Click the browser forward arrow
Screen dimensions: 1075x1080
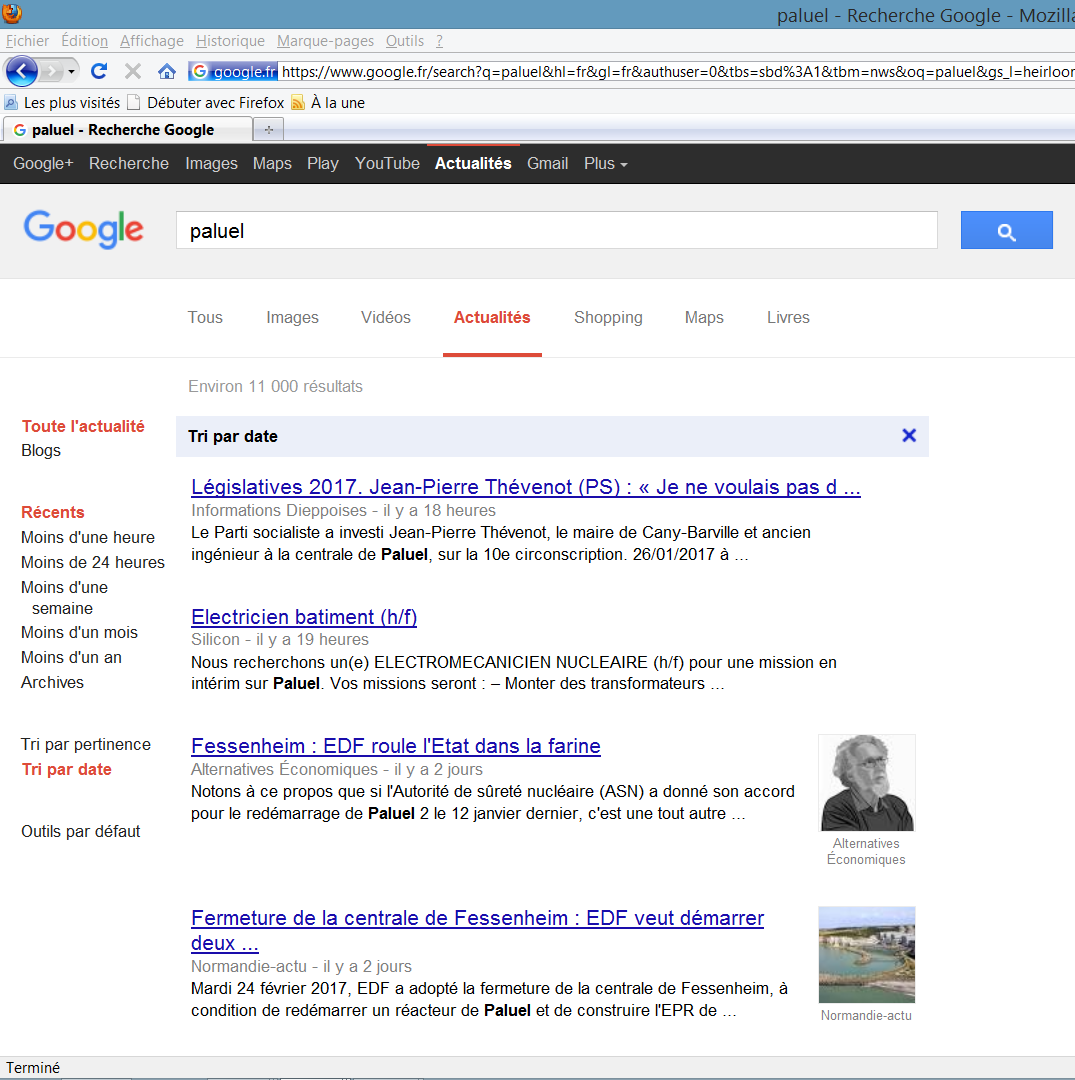coord(52,71)
